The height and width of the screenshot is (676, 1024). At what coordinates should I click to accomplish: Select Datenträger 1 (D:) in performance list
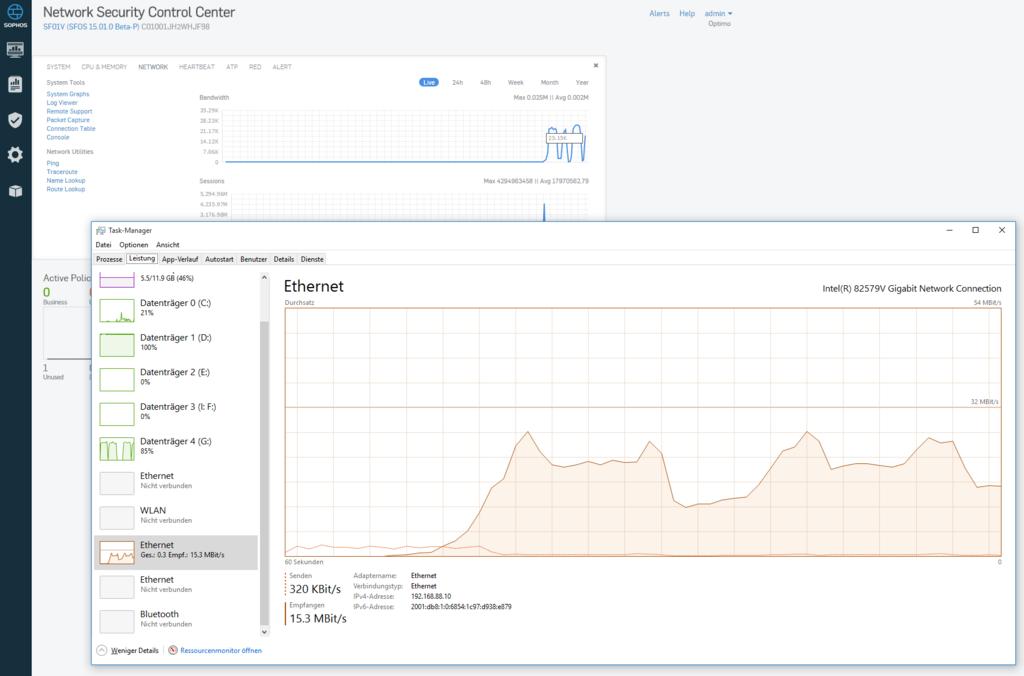pos(176,345)
